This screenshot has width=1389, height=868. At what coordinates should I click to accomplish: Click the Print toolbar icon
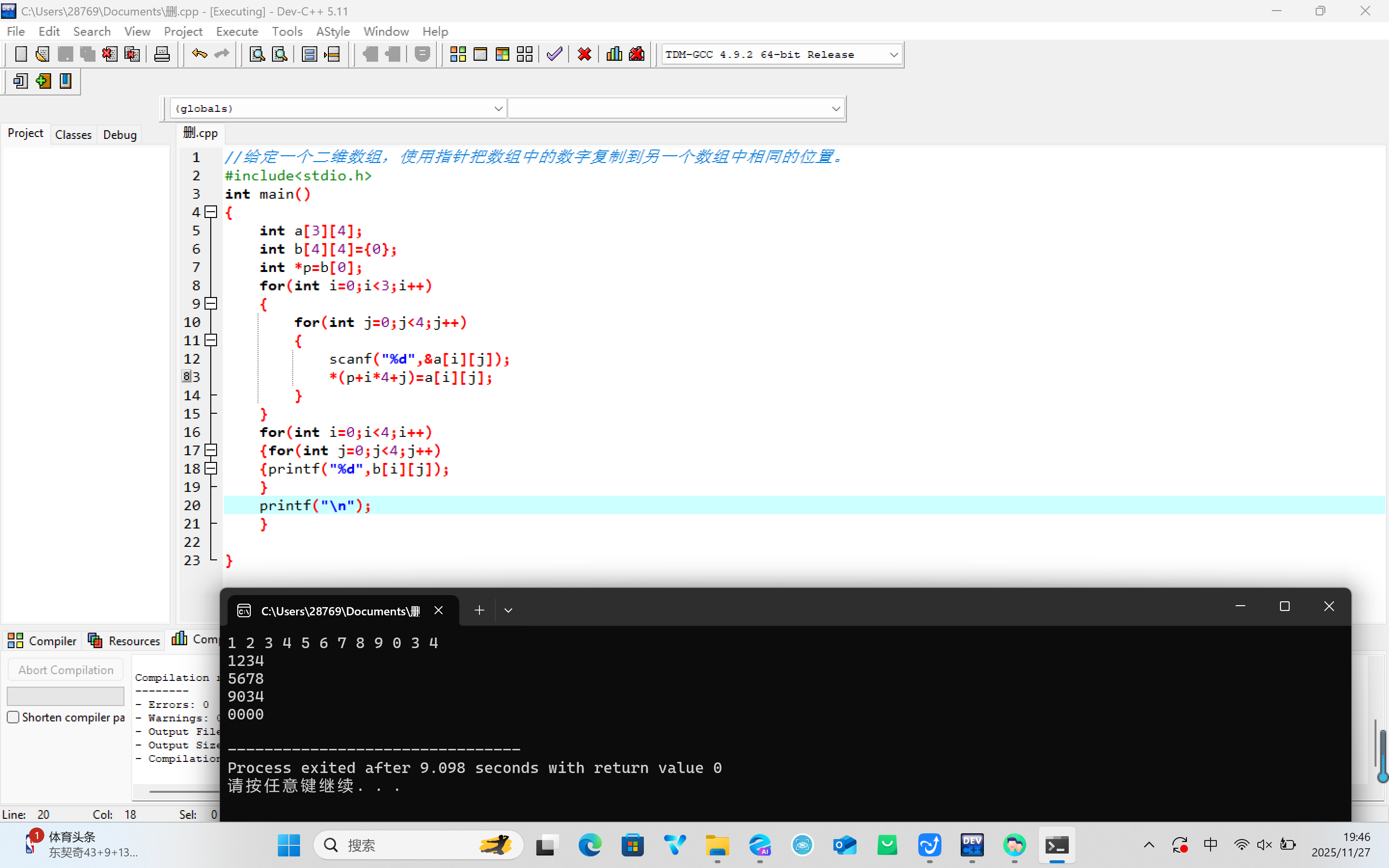pos(162,54)
